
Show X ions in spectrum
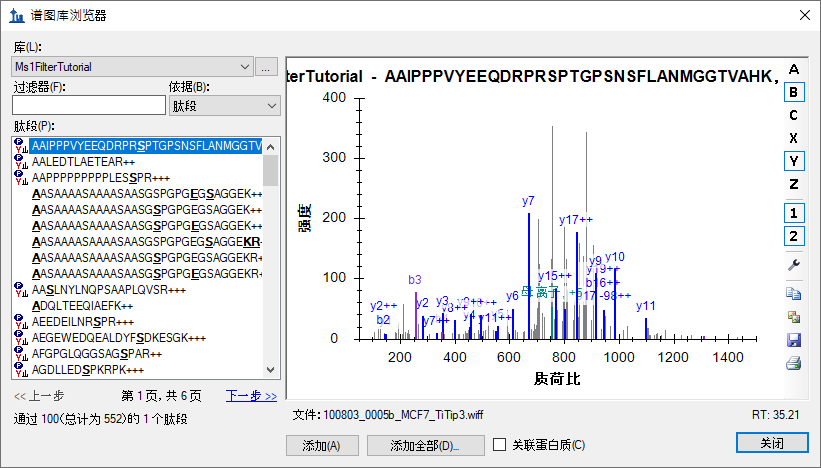click(x=794, y=138)
